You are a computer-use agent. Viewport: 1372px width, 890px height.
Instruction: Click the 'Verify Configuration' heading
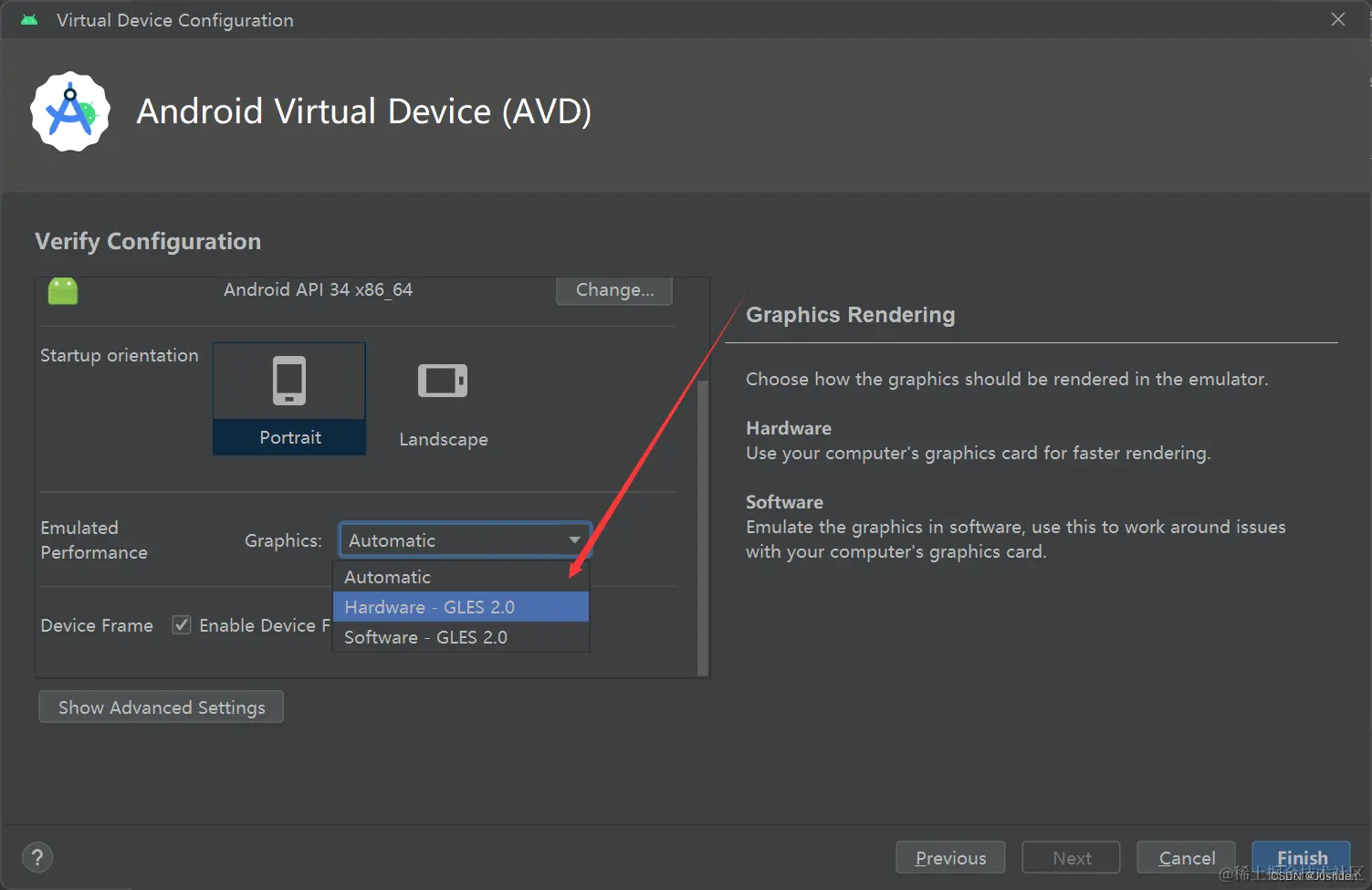[148, 241]
